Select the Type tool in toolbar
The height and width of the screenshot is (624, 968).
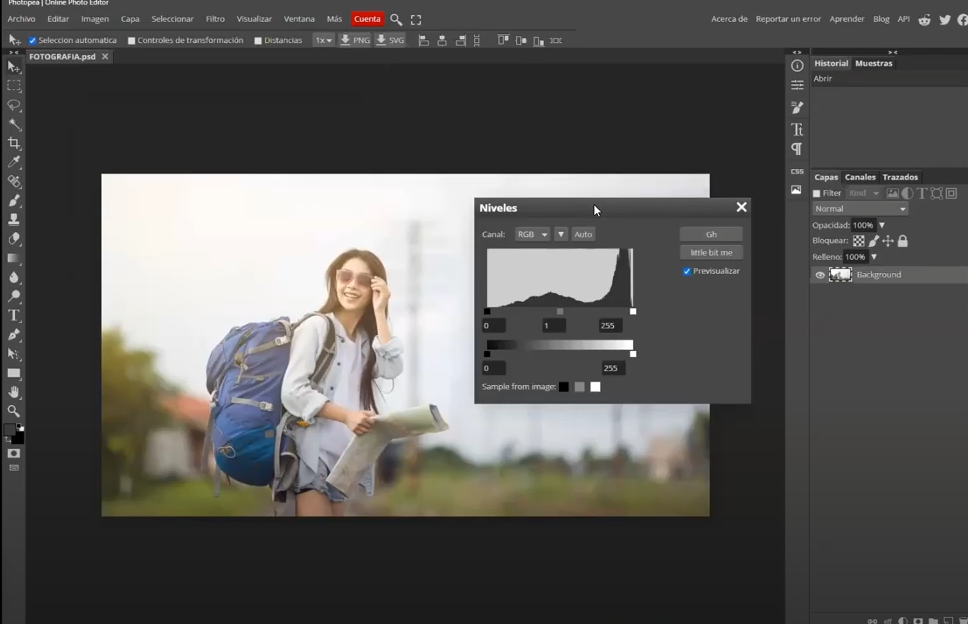coord(14,315)
